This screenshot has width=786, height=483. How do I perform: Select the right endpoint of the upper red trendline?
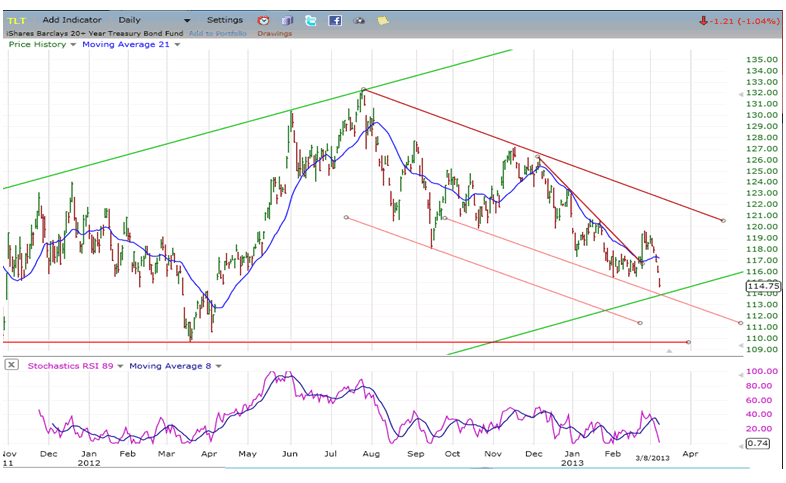coord(722,220)
